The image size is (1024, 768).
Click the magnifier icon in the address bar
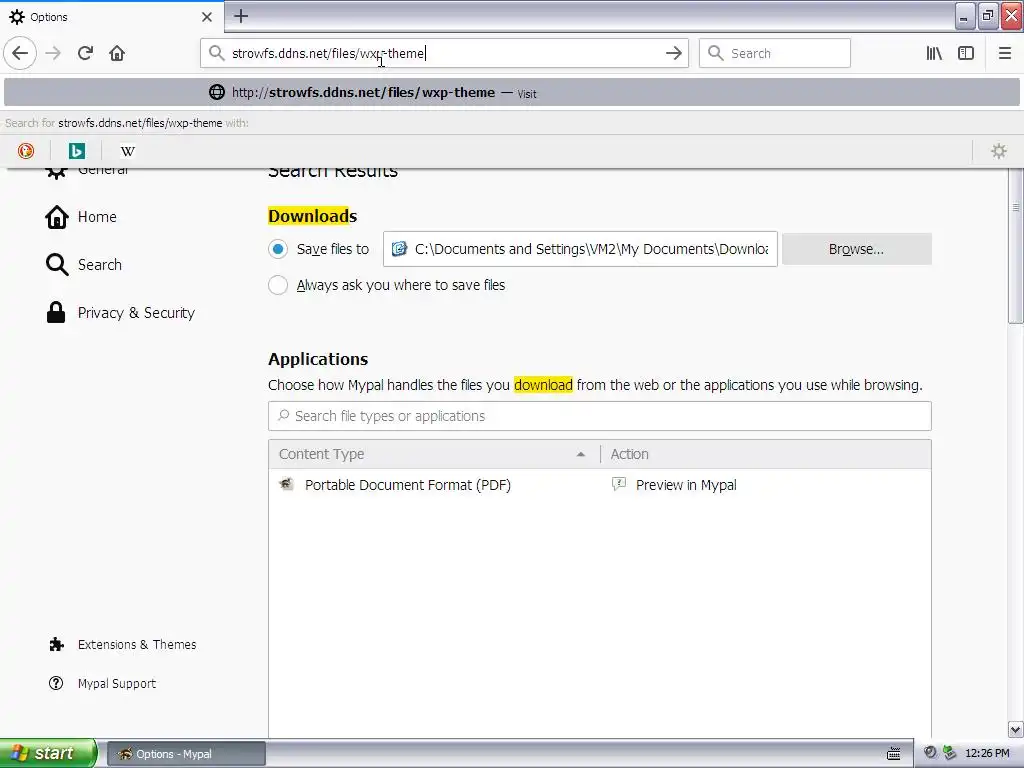click(x=216, y=53)
